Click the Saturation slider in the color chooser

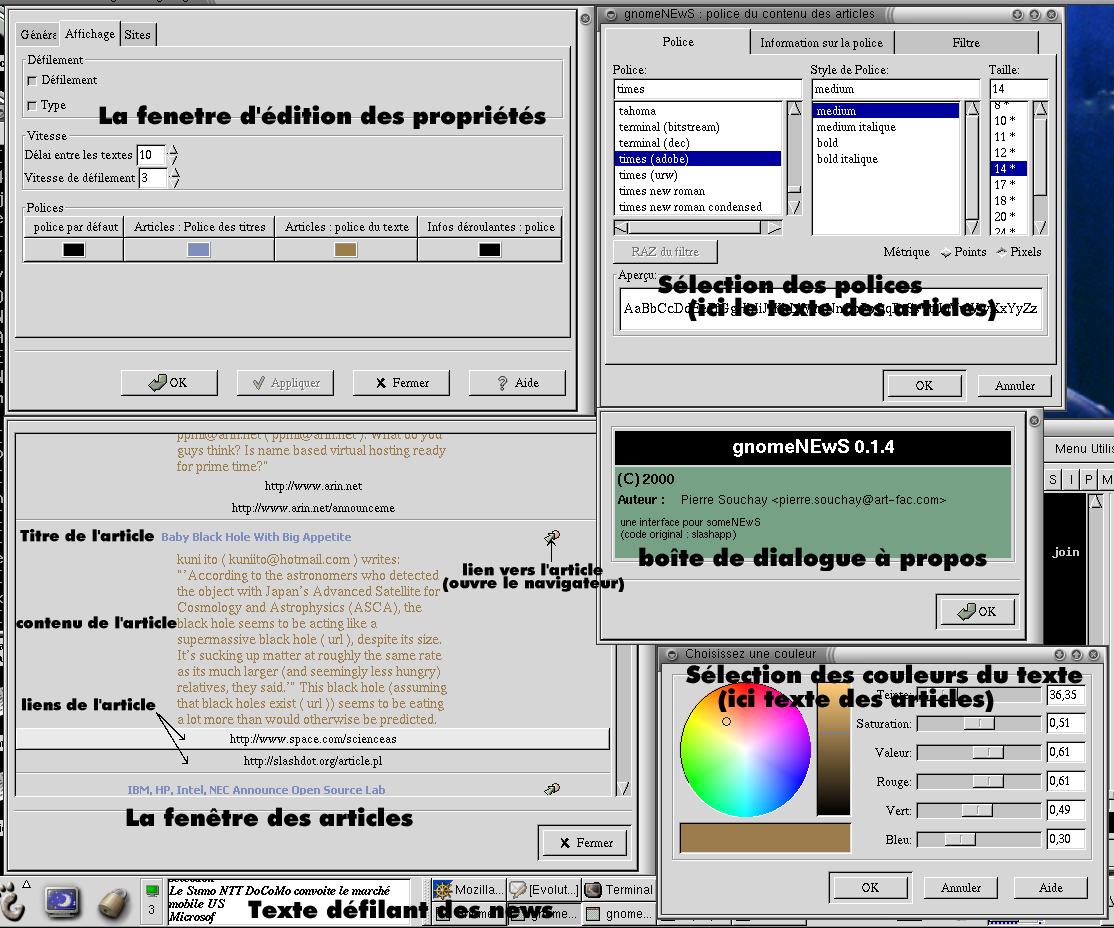(979, 723)
